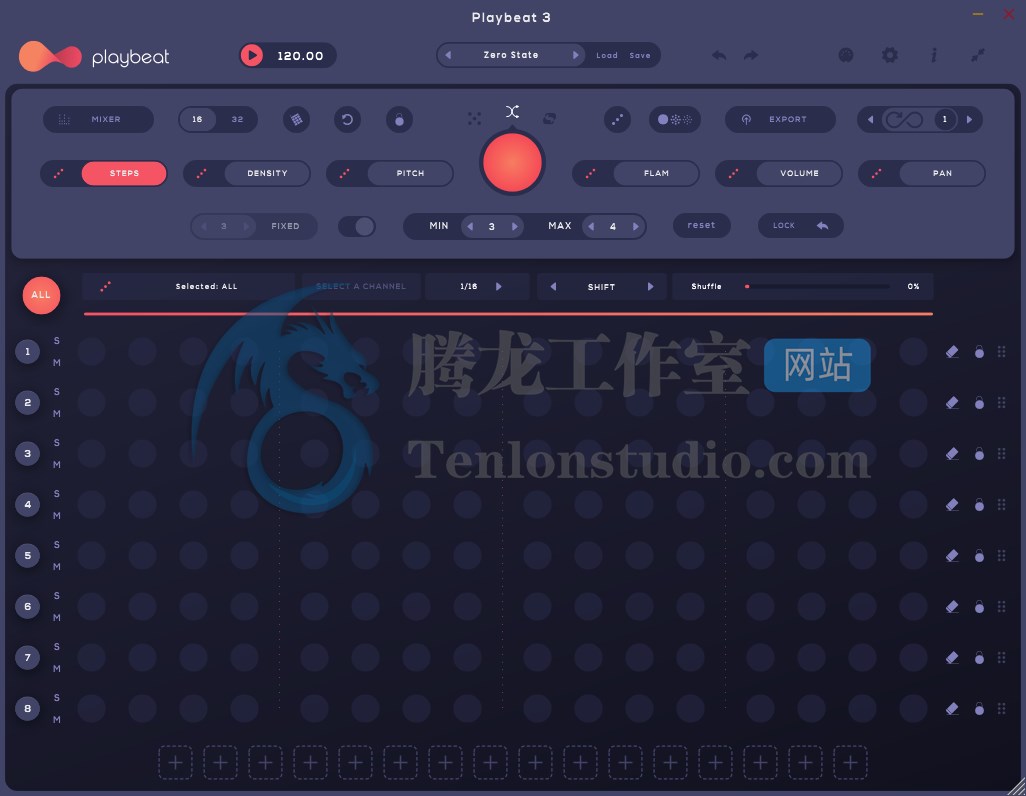Image resolution: width=1026 pixels, height=796 pixels.
Task: Increase MIN value arrow
Action: click(x=515, y=226)
